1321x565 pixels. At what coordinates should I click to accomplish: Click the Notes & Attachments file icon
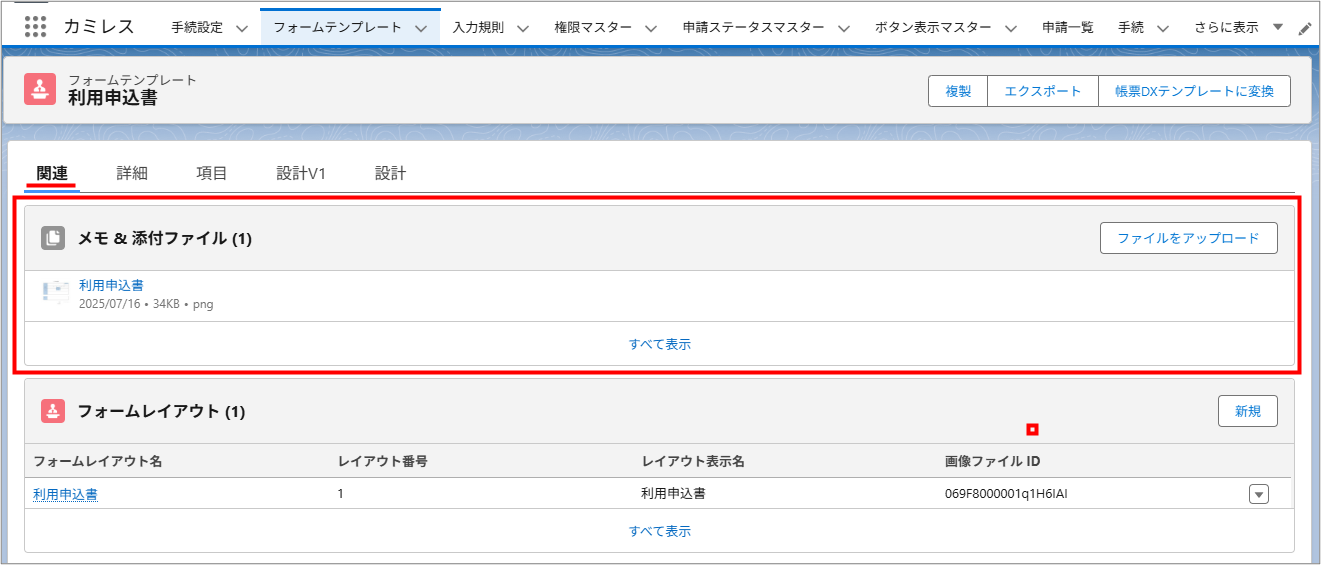point(53,238)
